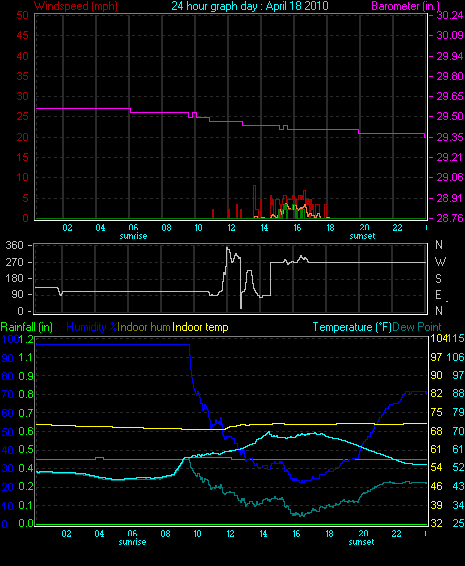Viewport: 465px width, 566px height.
Task: Click the sunrise marker under top graph
Action: [x=133, y=236]
